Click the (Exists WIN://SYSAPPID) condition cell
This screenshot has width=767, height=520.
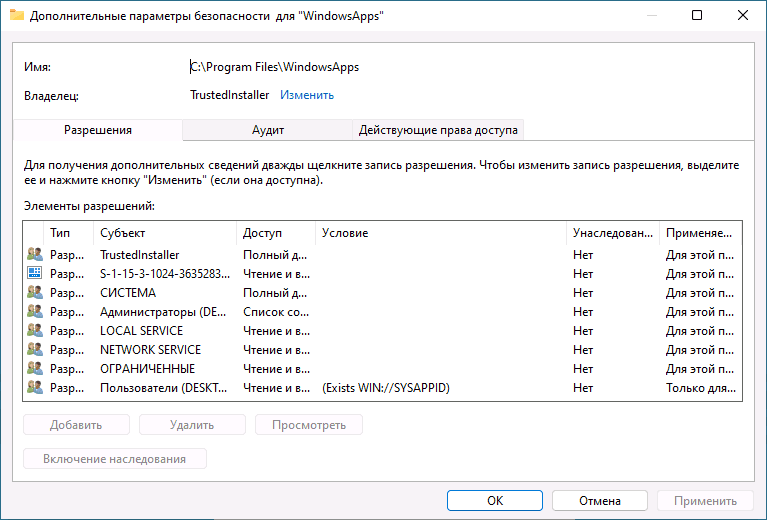tap(385, 388)
